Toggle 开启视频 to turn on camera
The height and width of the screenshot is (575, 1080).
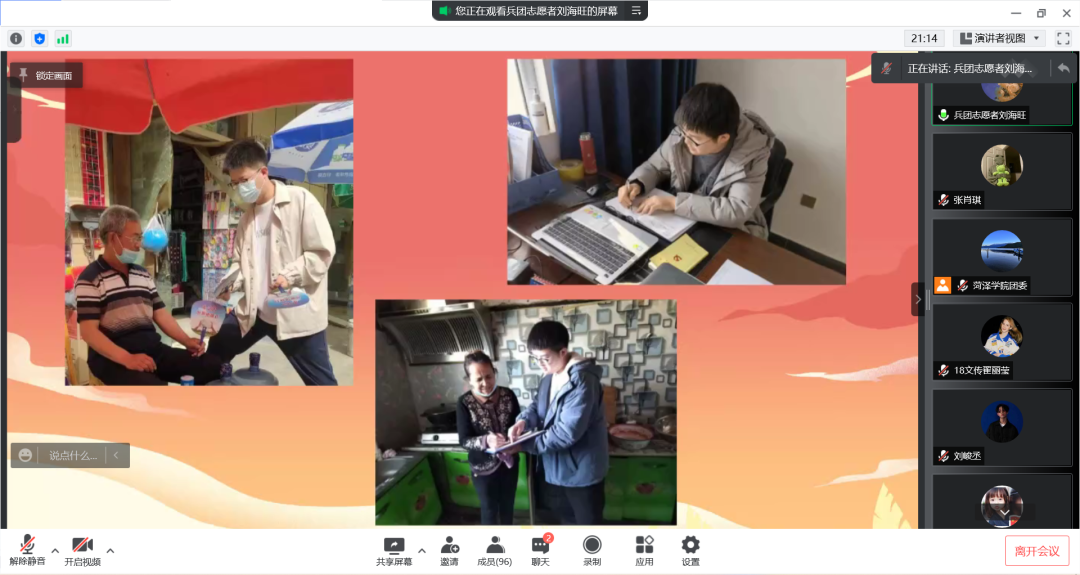tap(82, 550)
